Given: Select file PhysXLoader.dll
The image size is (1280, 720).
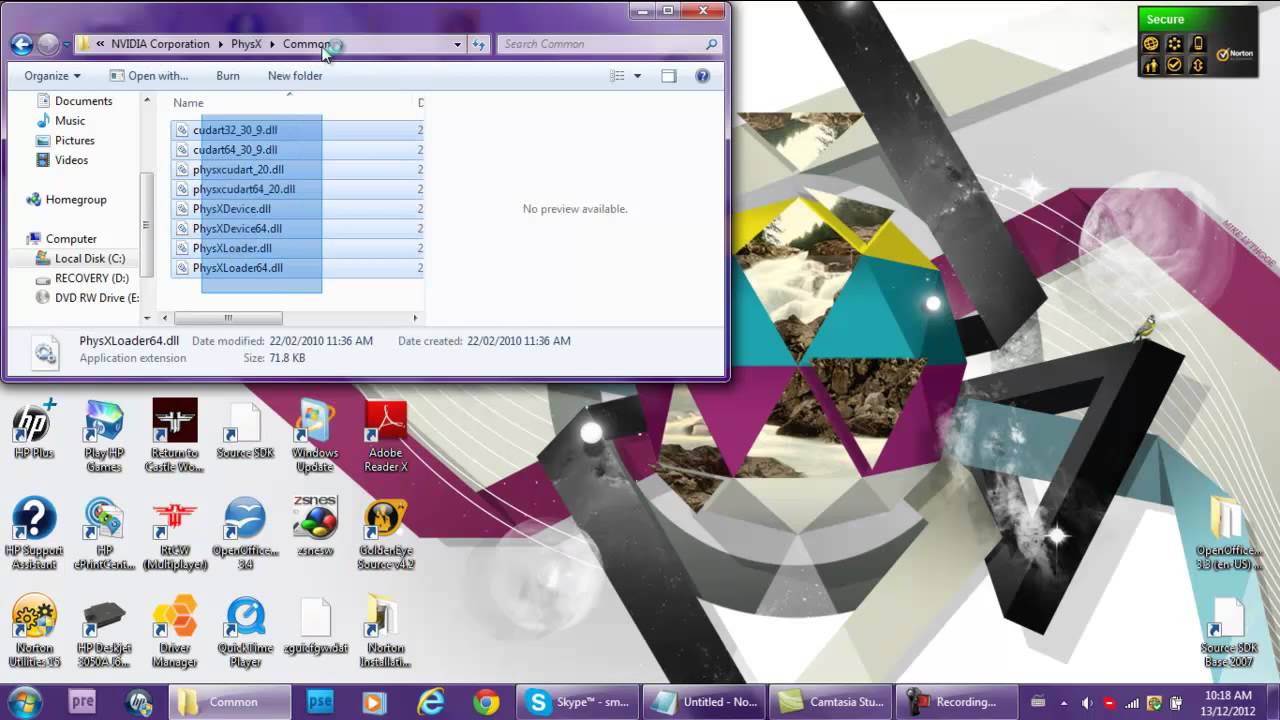Looking at the screenshot, I should click(232, 248).
